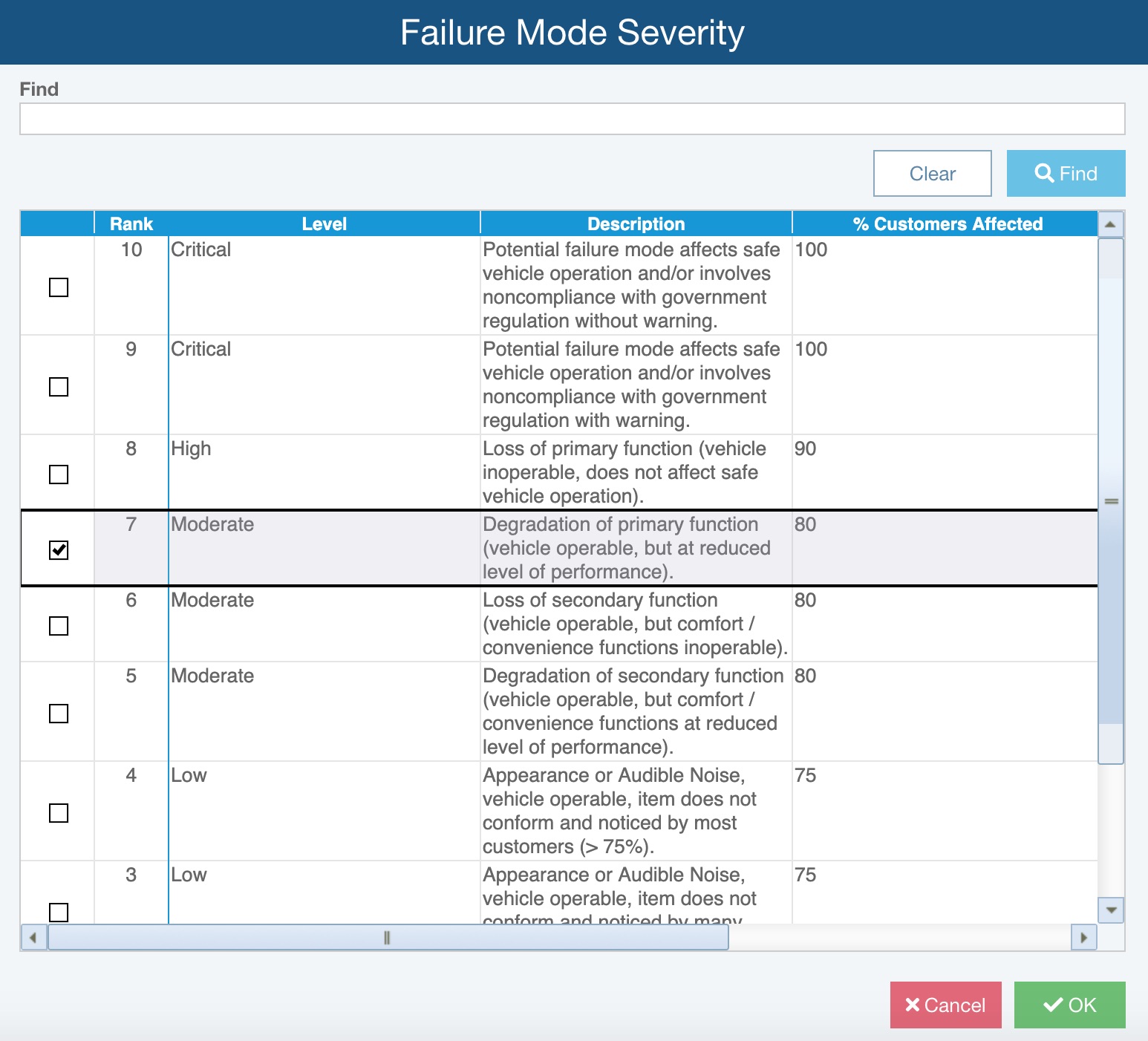Focus the Find text input field

tap(572, 119)
